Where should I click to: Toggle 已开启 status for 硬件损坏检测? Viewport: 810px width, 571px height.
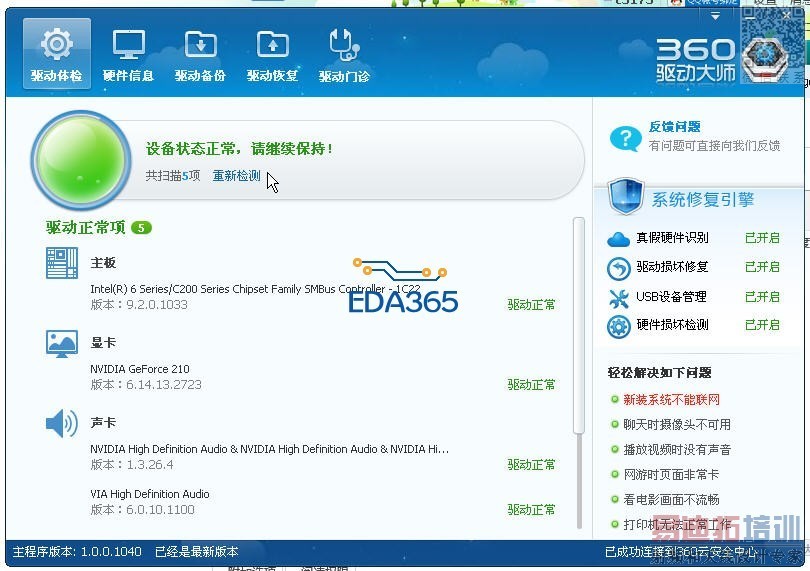[x=762, y=325]
